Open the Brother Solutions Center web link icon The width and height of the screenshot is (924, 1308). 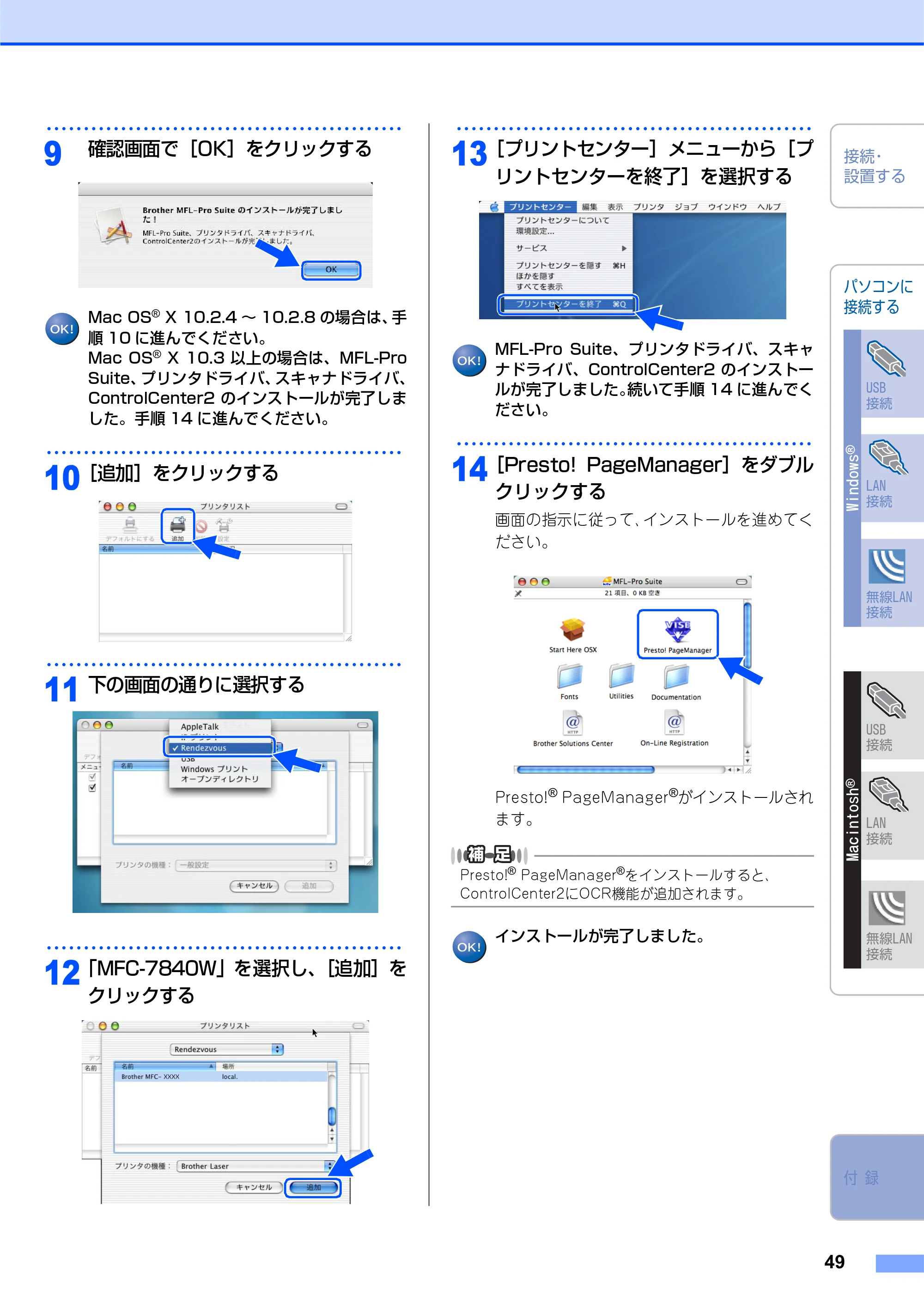click(x=572, y=728)
